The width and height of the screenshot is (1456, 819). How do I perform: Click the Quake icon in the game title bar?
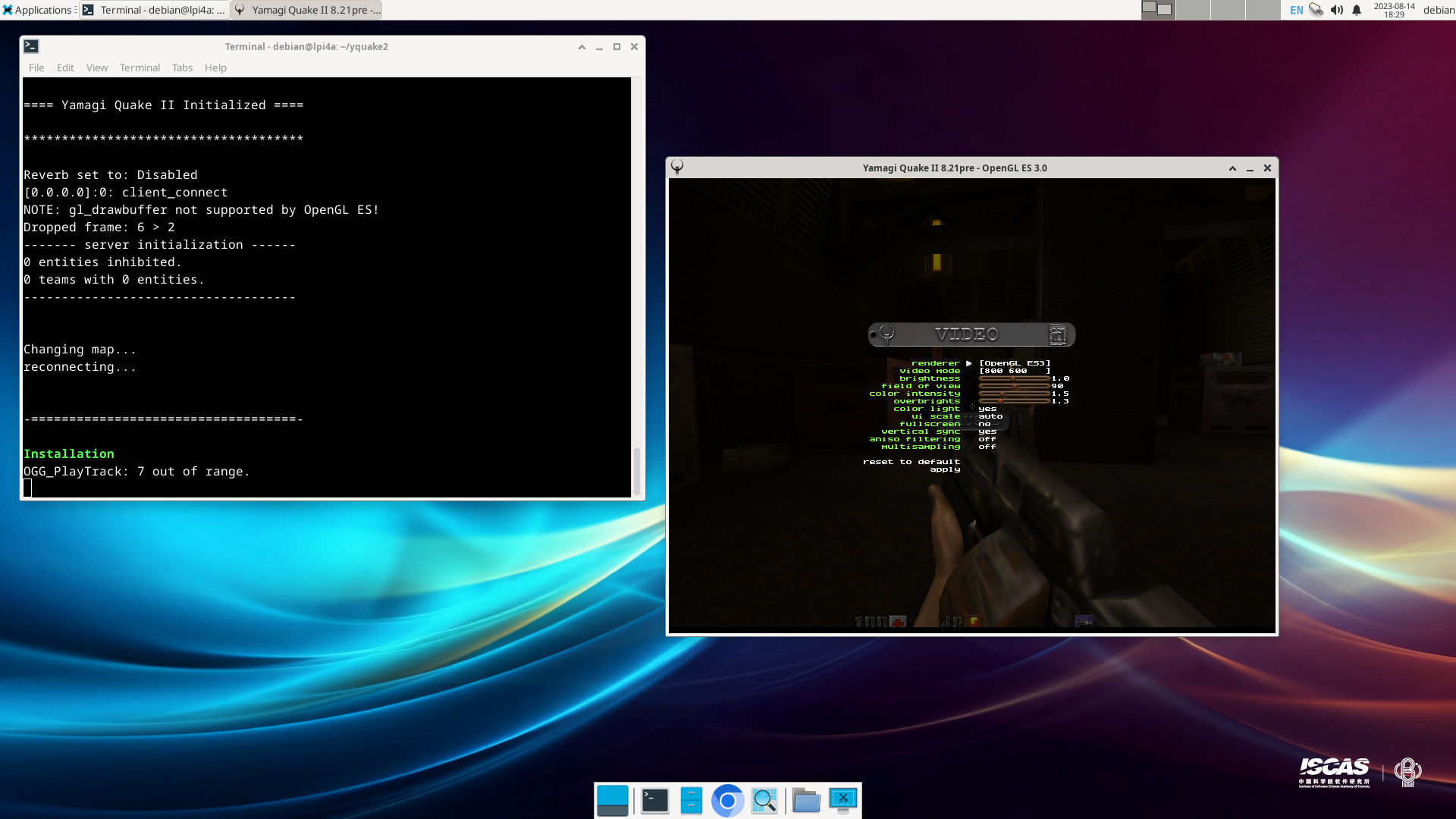pyautogui.click(x=677, y=168)
